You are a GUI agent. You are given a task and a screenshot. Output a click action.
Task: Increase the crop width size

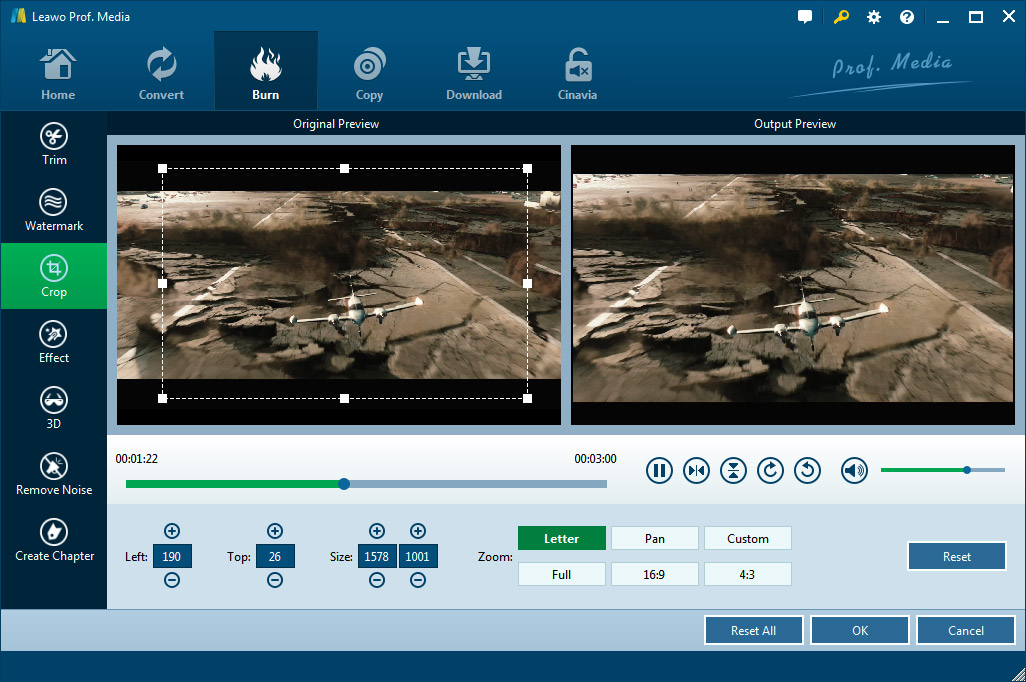point(377,531)
